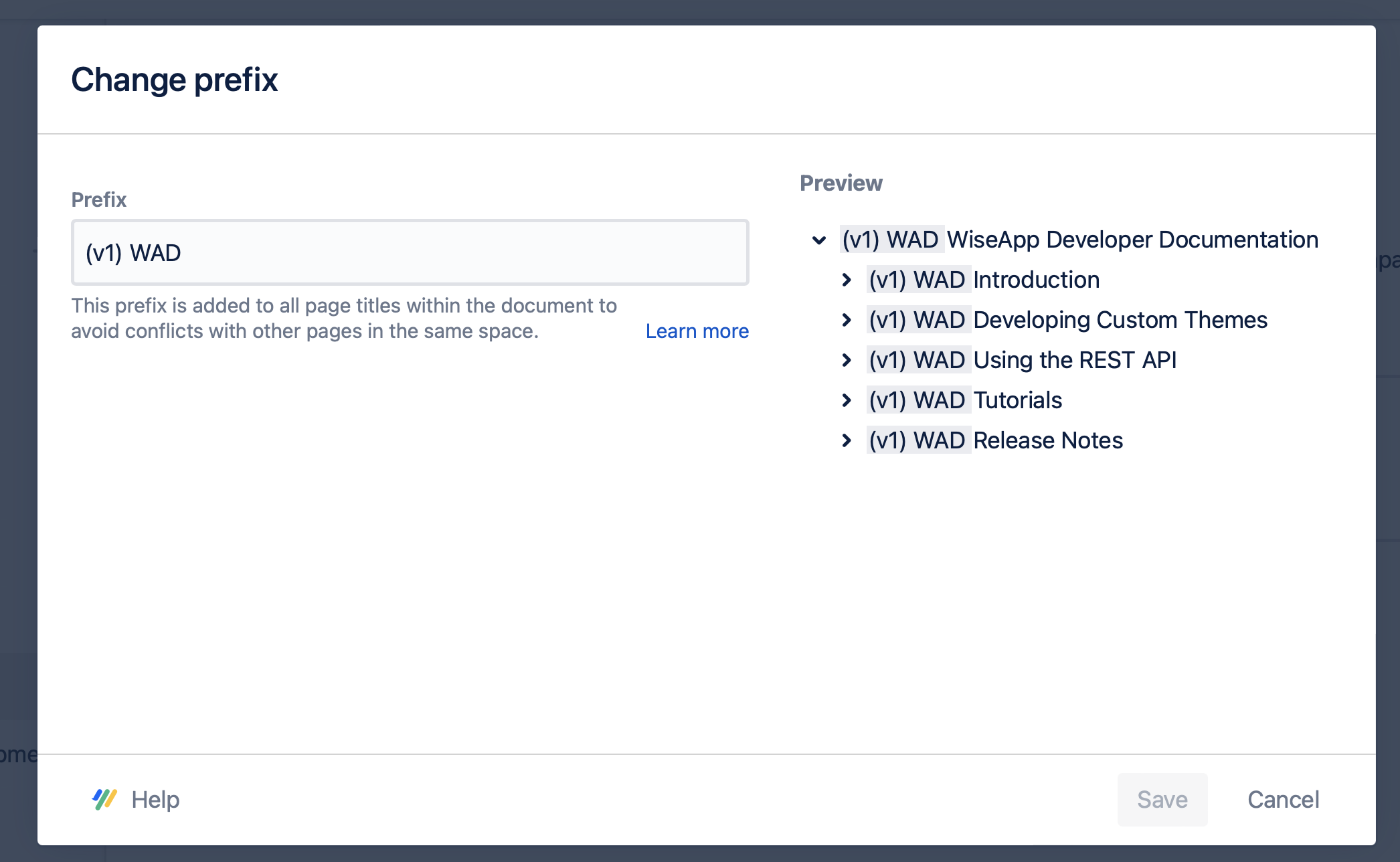This screenshot has width=1400, height=862.
Task: Expand the Introduction page chevron
Action: [847, 280]
